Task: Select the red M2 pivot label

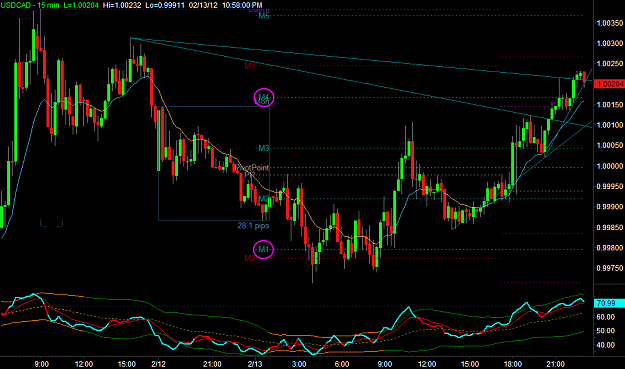Action: coord(250,258)
